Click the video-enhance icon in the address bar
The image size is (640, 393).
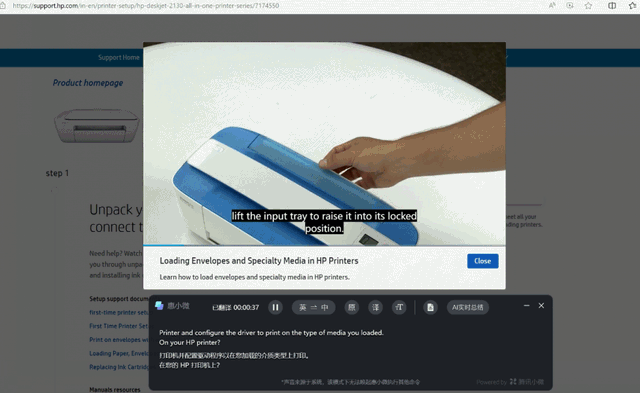[x=570, y=5]
